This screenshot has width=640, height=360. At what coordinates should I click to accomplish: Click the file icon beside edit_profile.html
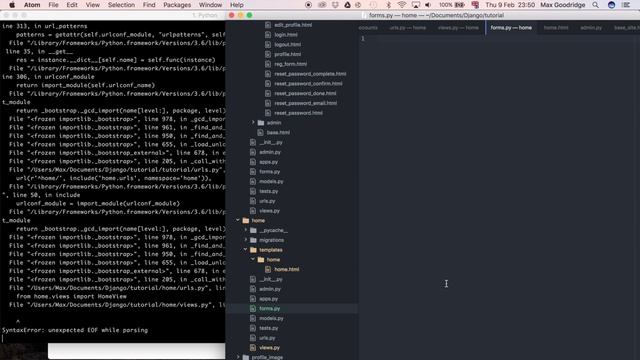pos(268,25)
